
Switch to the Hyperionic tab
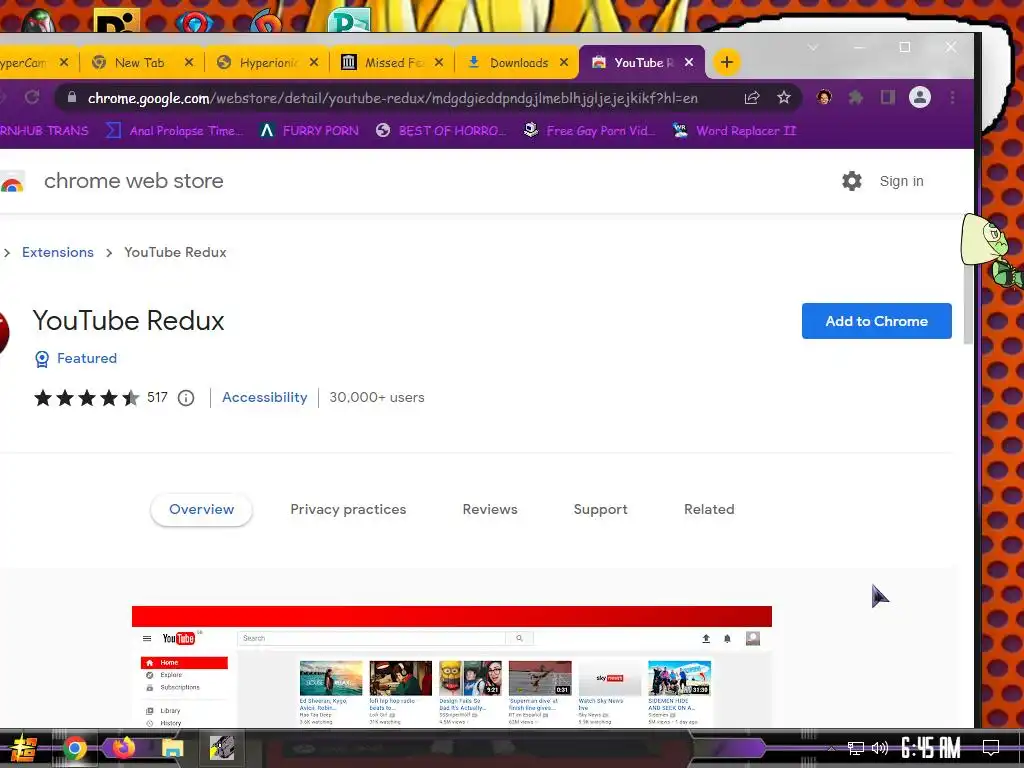click(266, 62)
